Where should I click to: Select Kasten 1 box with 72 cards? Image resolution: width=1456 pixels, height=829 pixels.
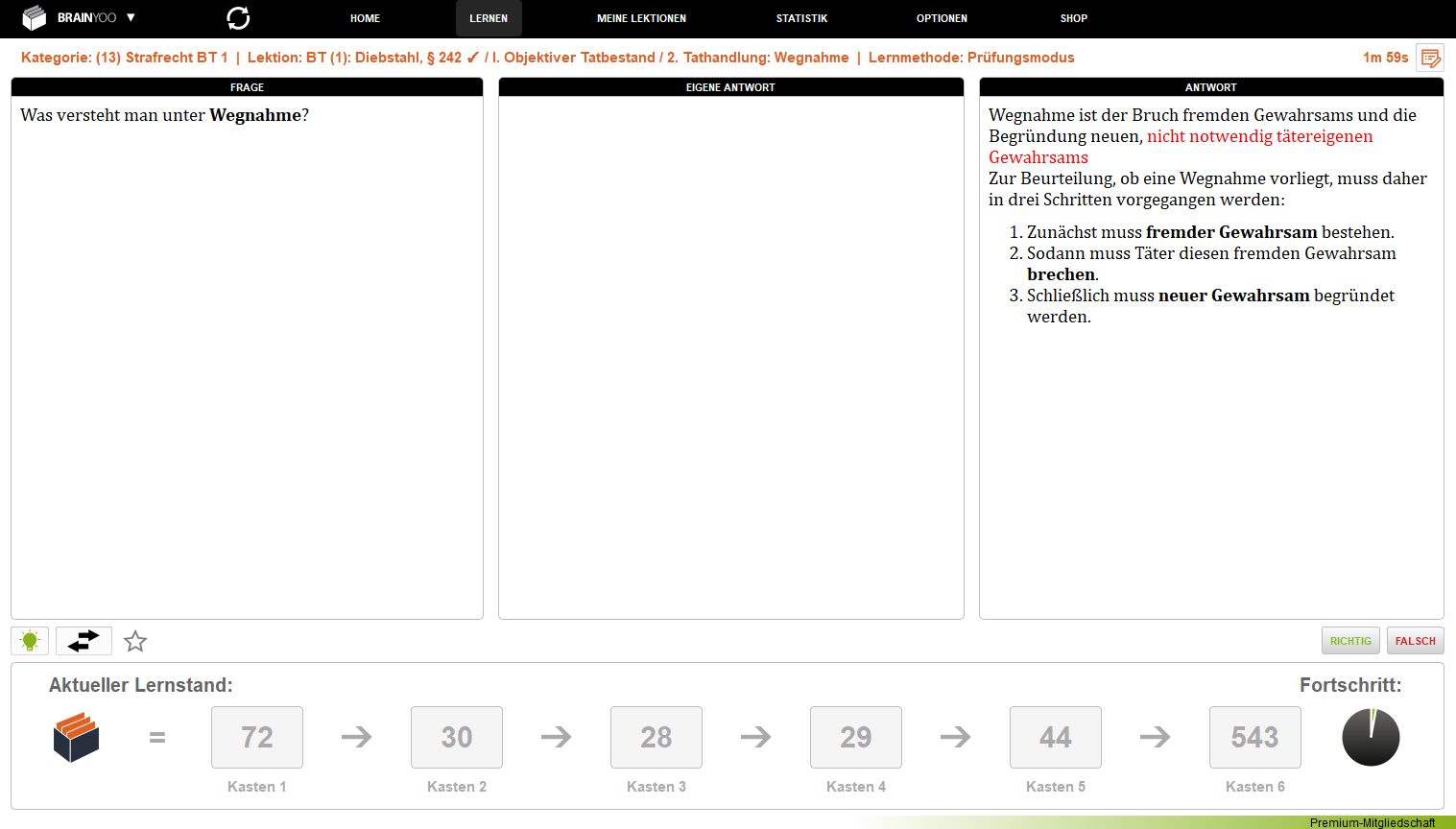tap(257, 737)
